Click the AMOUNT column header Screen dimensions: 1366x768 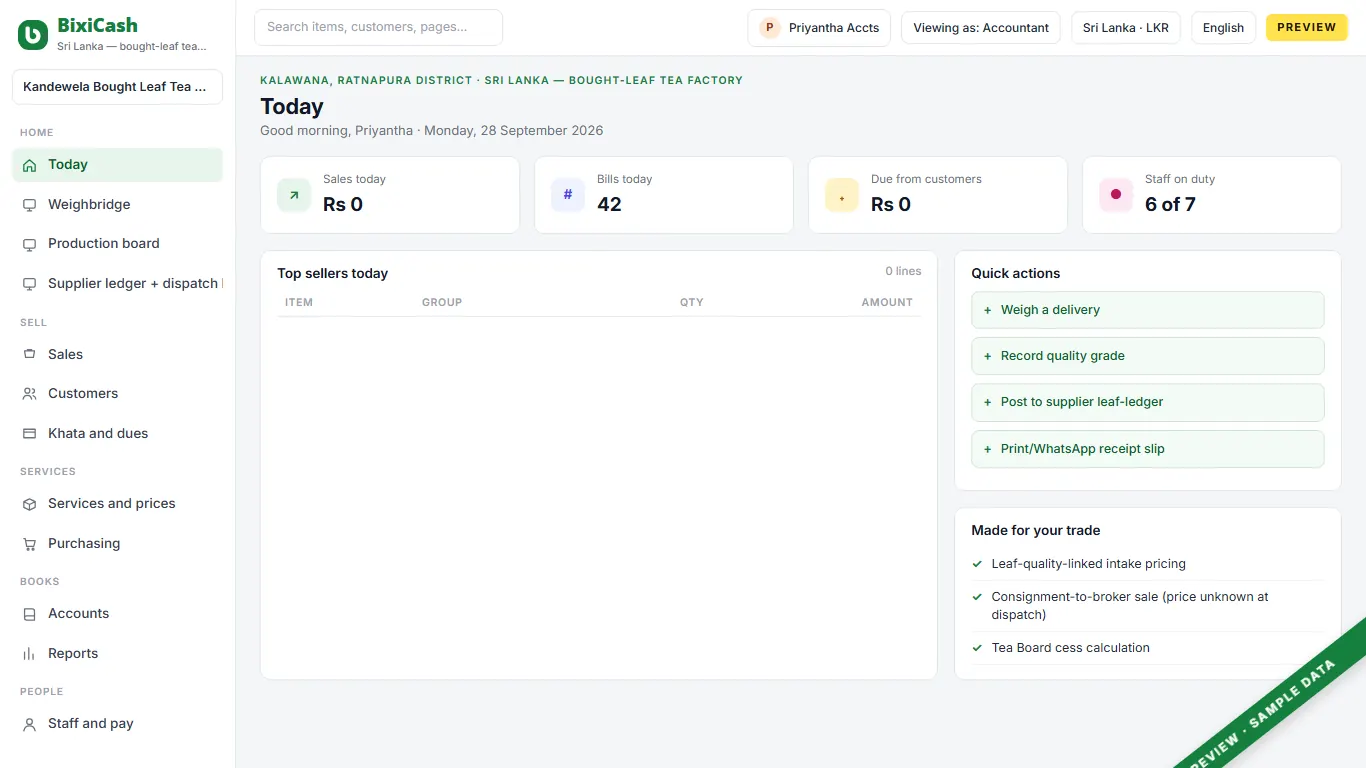click(887, 302)
